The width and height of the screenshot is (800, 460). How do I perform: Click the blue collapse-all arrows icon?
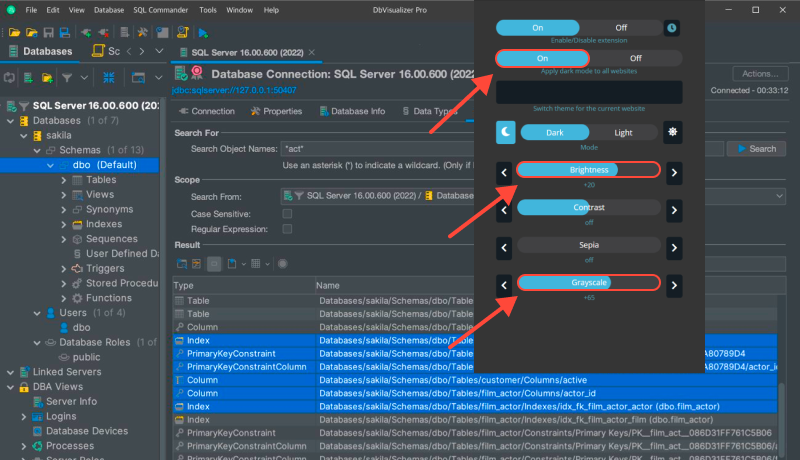[109, 78]
